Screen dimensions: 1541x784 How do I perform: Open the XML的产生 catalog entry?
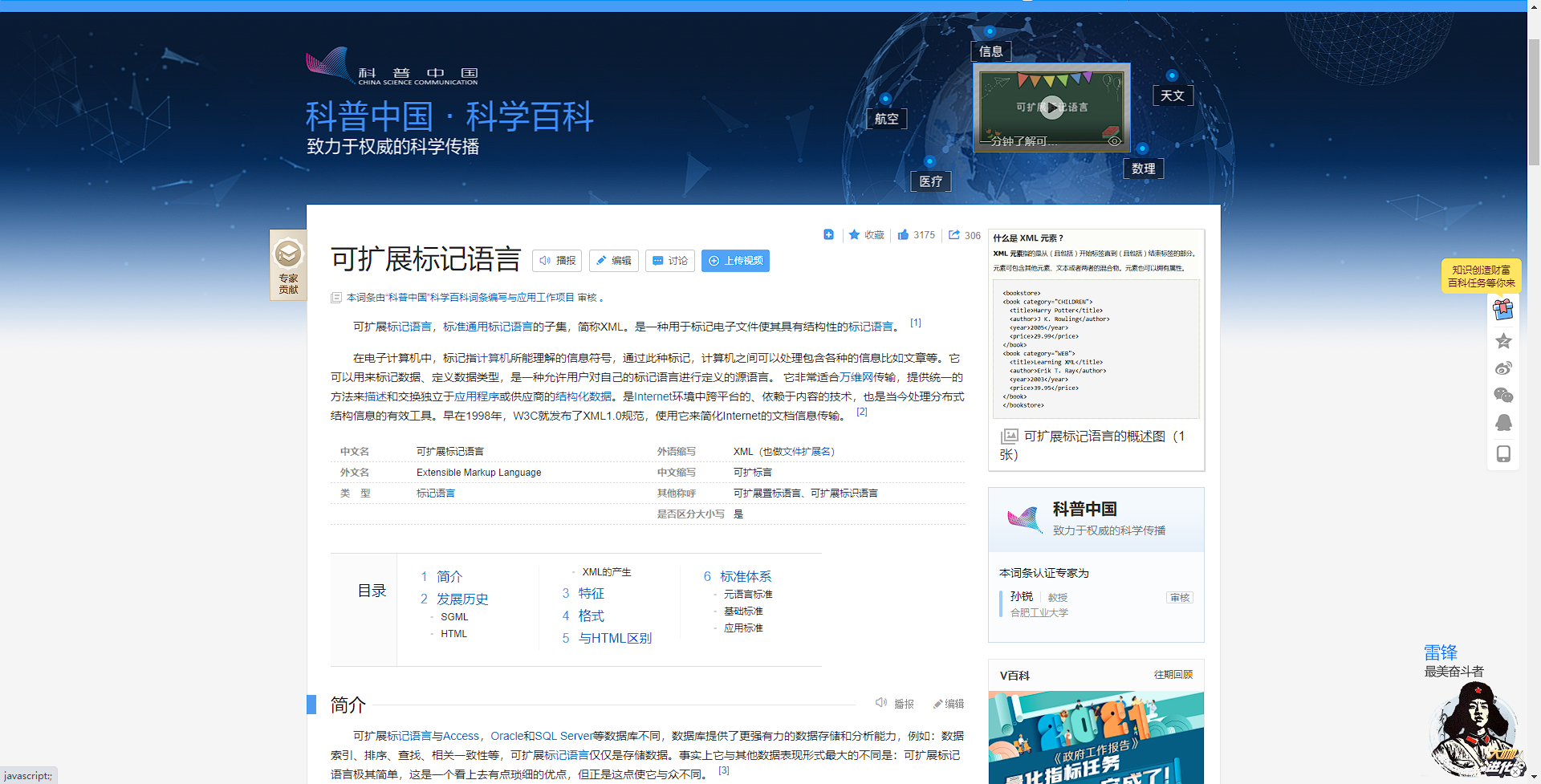[x=607, y=571]
